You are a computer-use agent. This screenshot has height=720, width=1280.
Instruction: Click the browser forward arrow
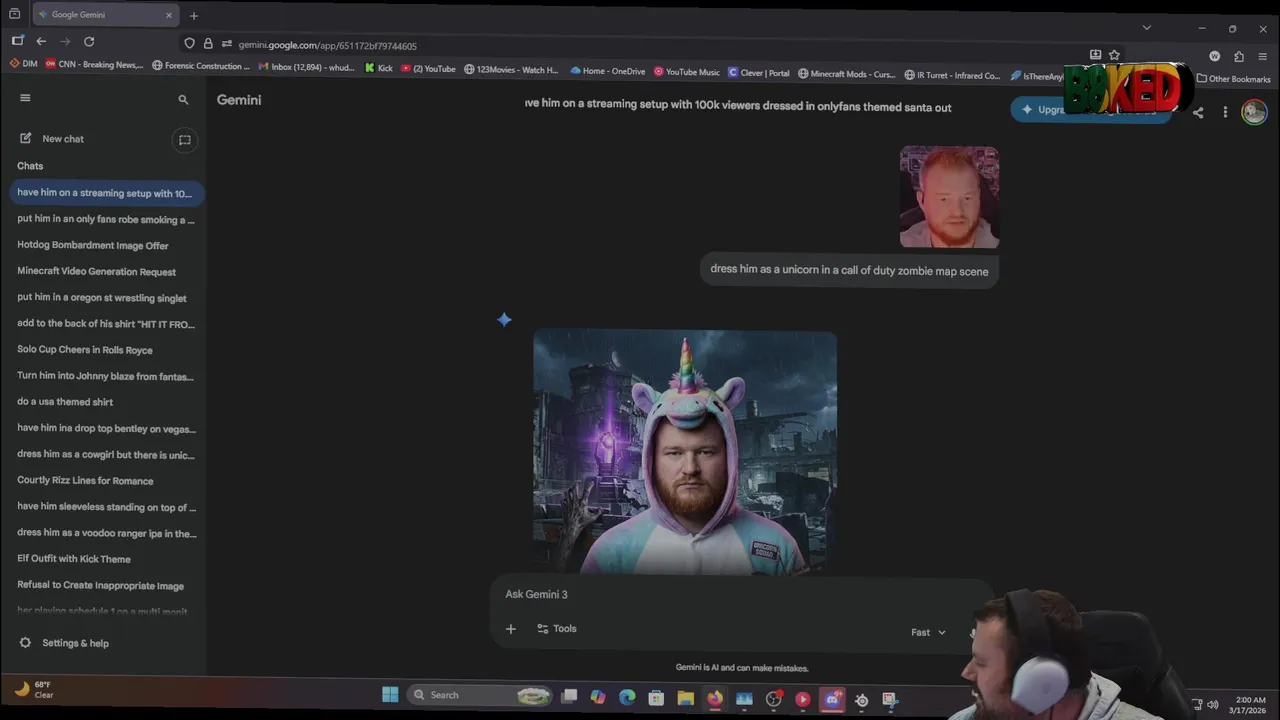(65, 41)
